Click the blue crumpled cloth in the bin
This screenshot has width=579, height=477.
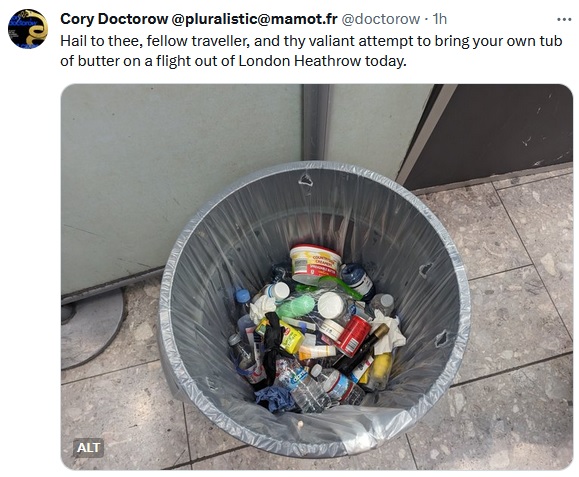(x=274, y=399)
